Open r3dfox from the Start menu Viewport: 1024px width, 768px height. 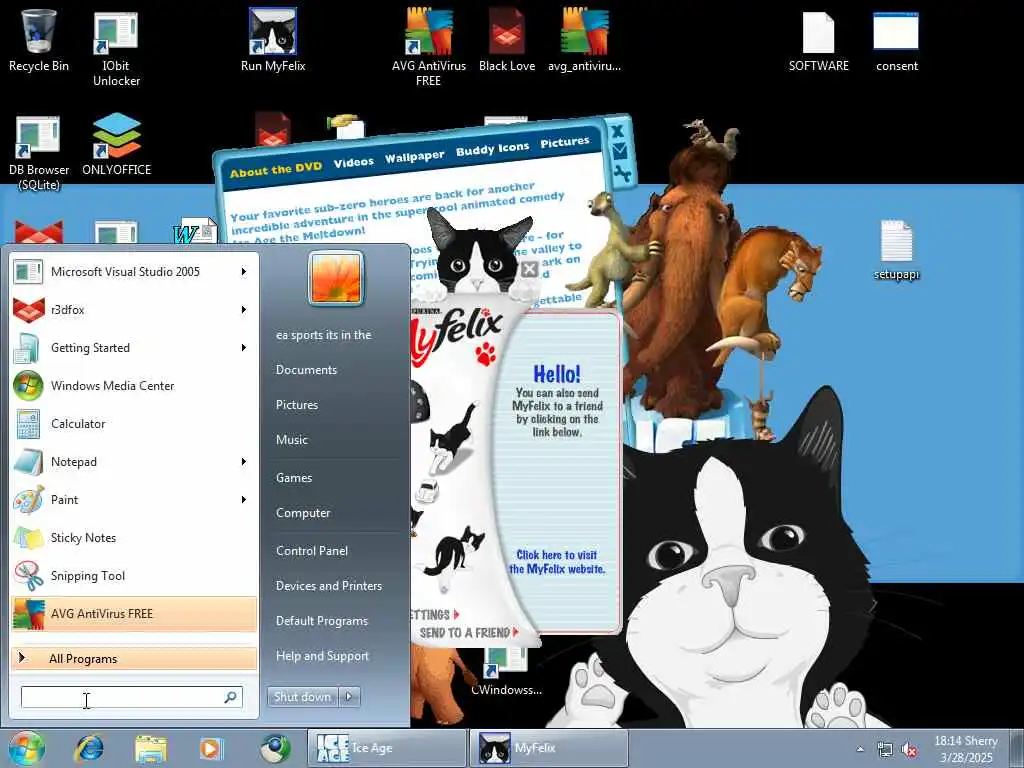pyautogui.click(x=134, y=310)
